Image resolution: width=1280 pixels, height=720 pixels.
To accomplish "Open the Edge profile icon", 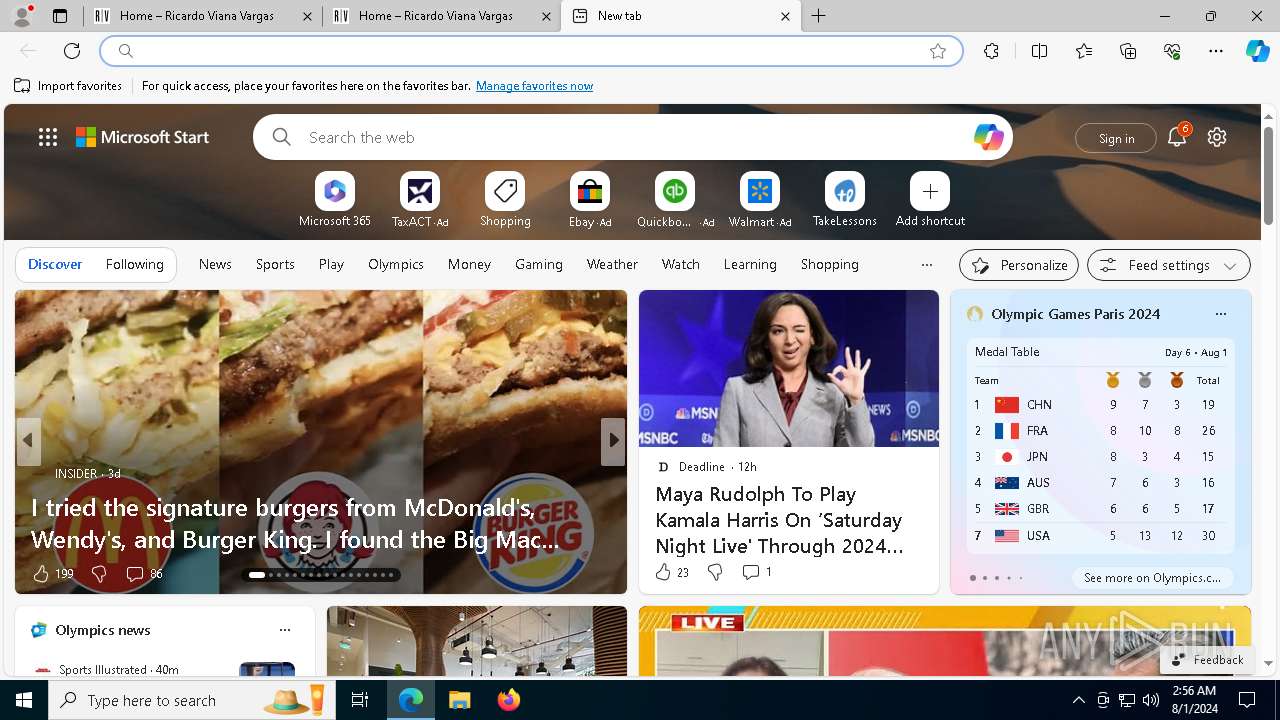I will (x=21, y=16).
